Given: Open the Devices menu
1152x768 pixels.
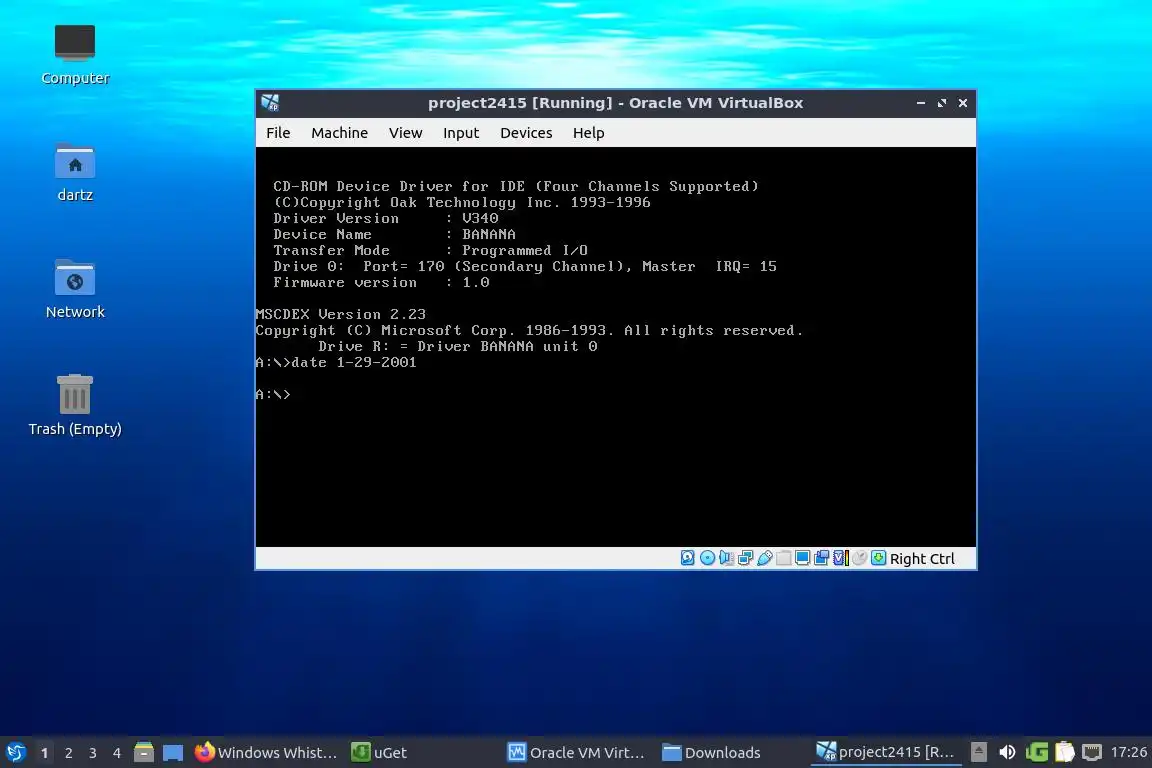Looking at the screenshot, I should point(526,133).
